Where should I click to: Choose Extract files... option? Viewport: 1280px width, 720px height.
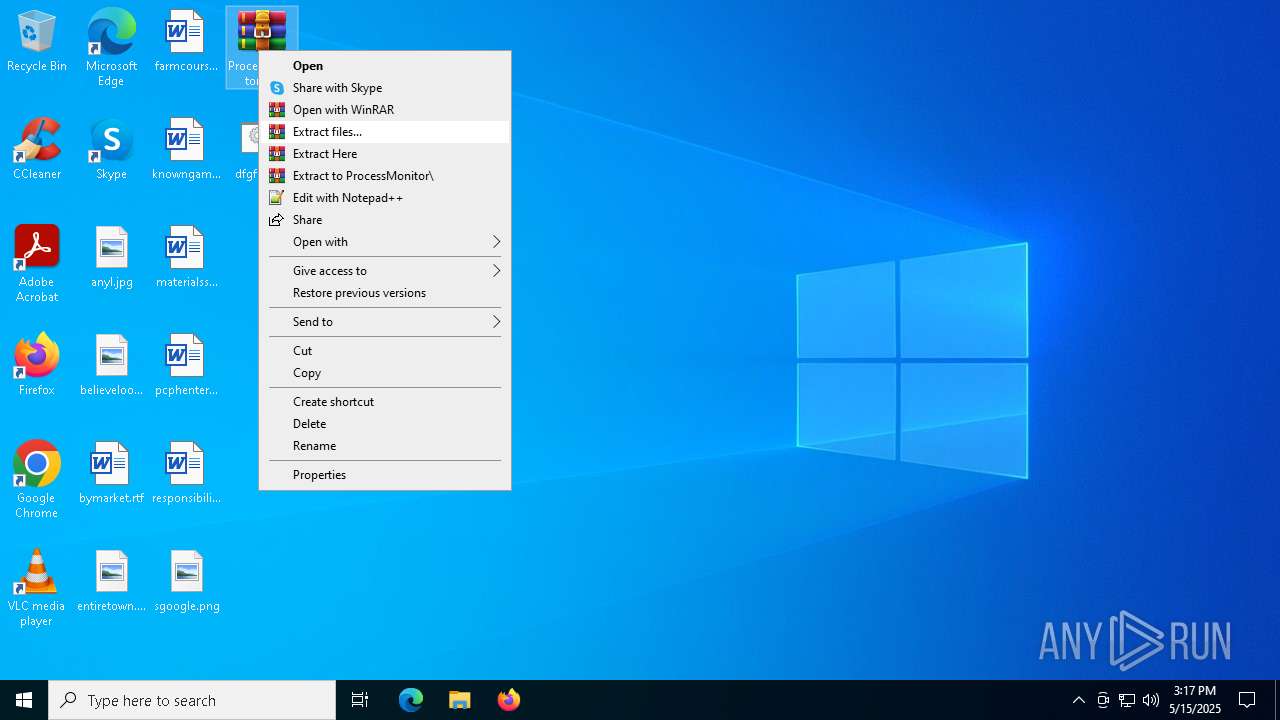(x=385, y=132)
